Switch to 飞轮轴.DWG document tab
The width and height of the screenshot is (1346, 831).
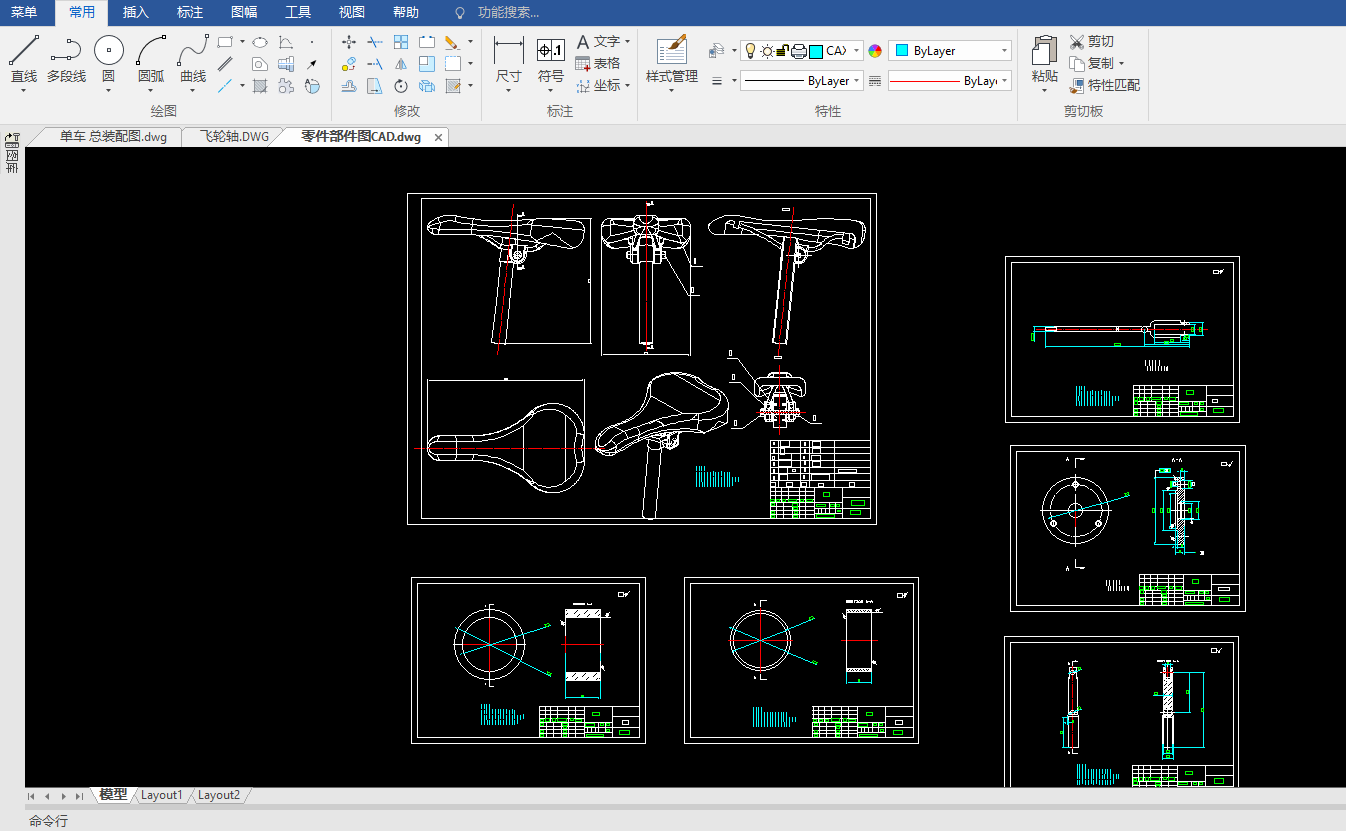click(234, 137)
